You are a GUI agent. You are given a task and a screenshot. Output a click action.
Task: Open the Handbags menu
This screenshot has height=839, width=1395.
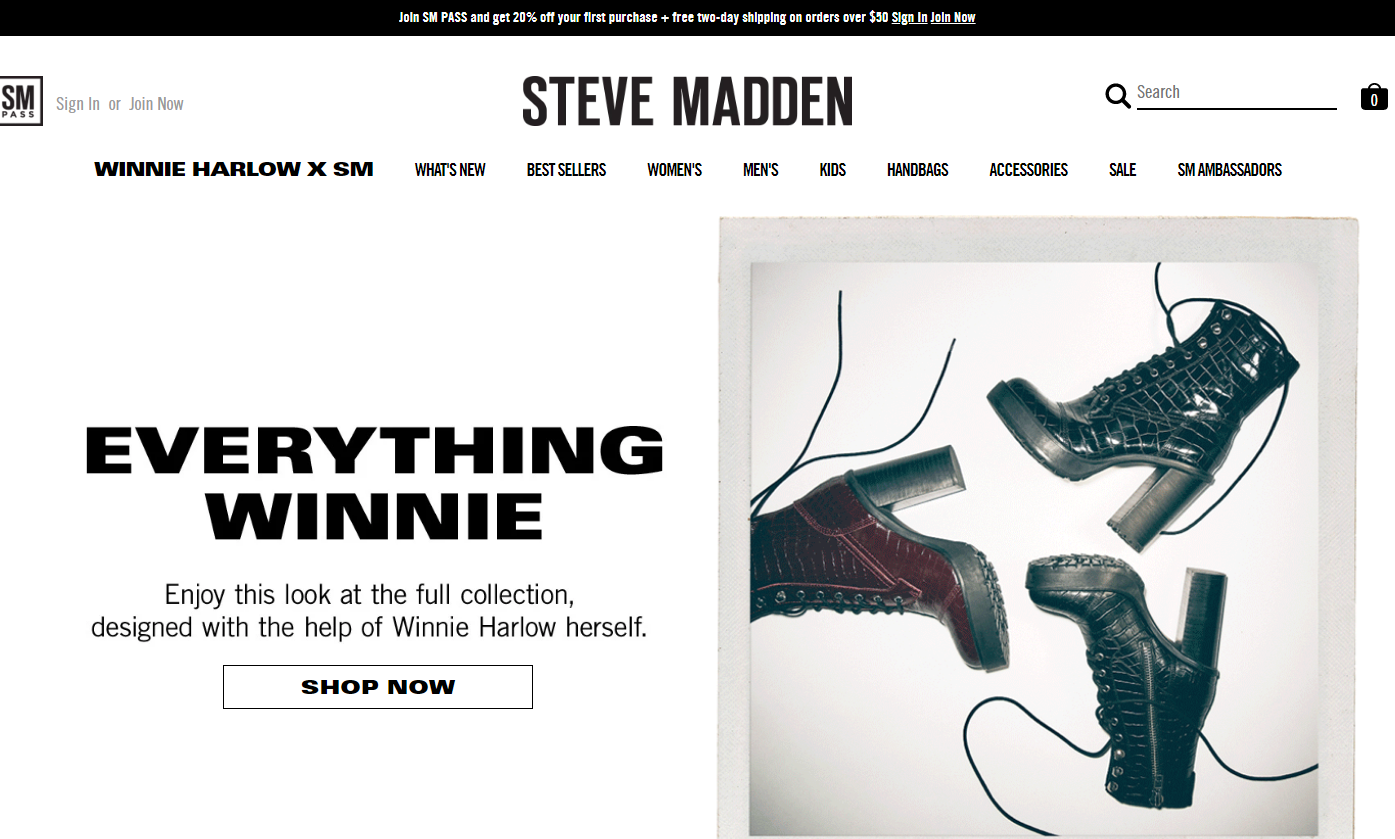917,170
